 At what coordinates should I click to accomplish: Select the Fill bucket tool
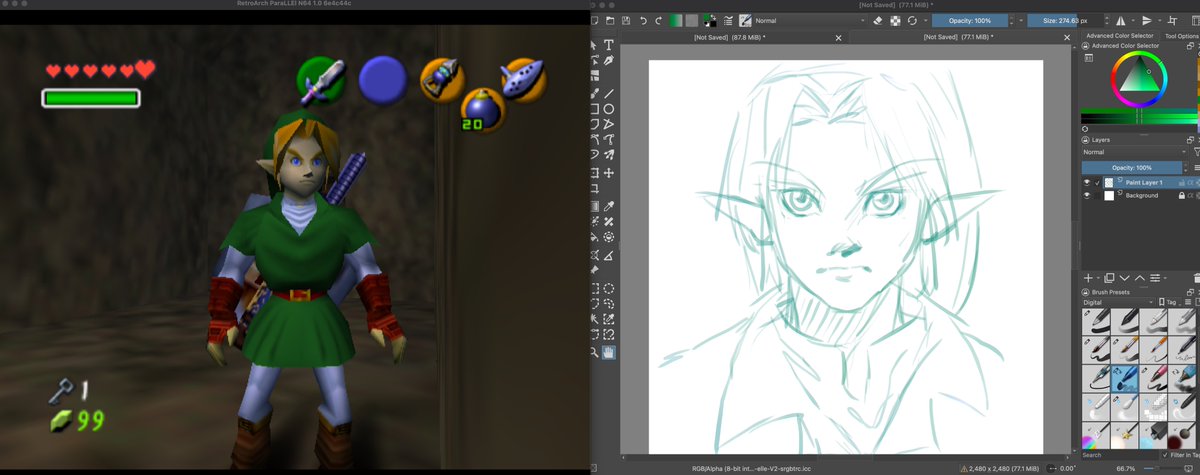coord(594,237)
